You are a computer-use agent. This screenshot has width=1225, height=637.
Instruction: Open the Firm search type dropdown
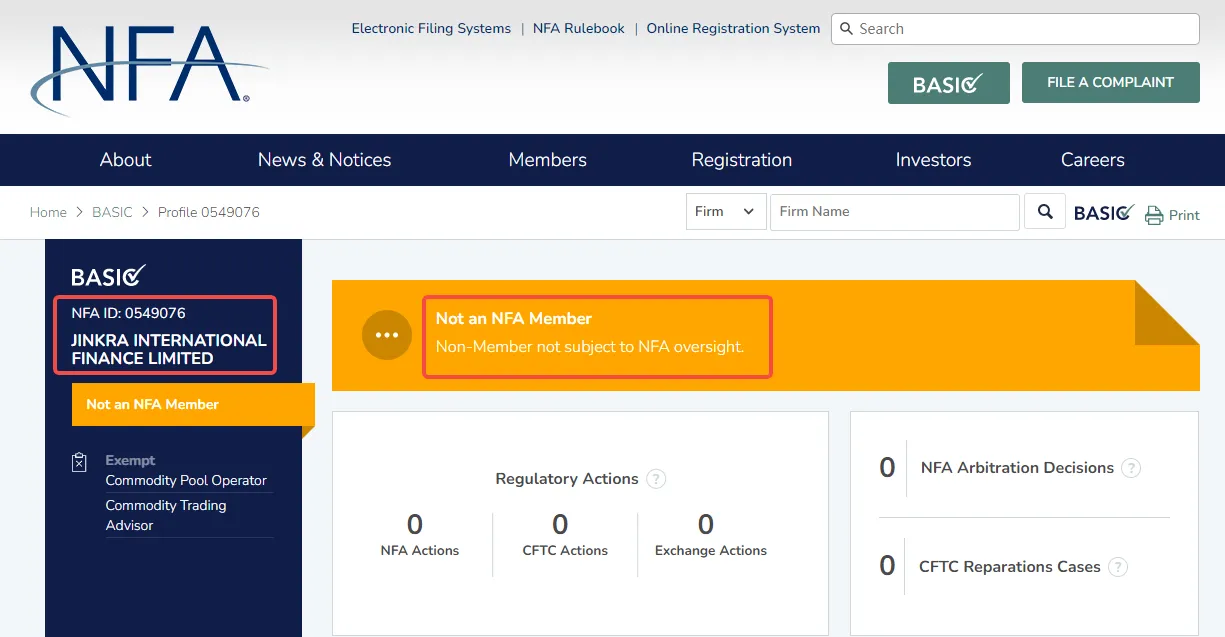[x=726, y=211]
